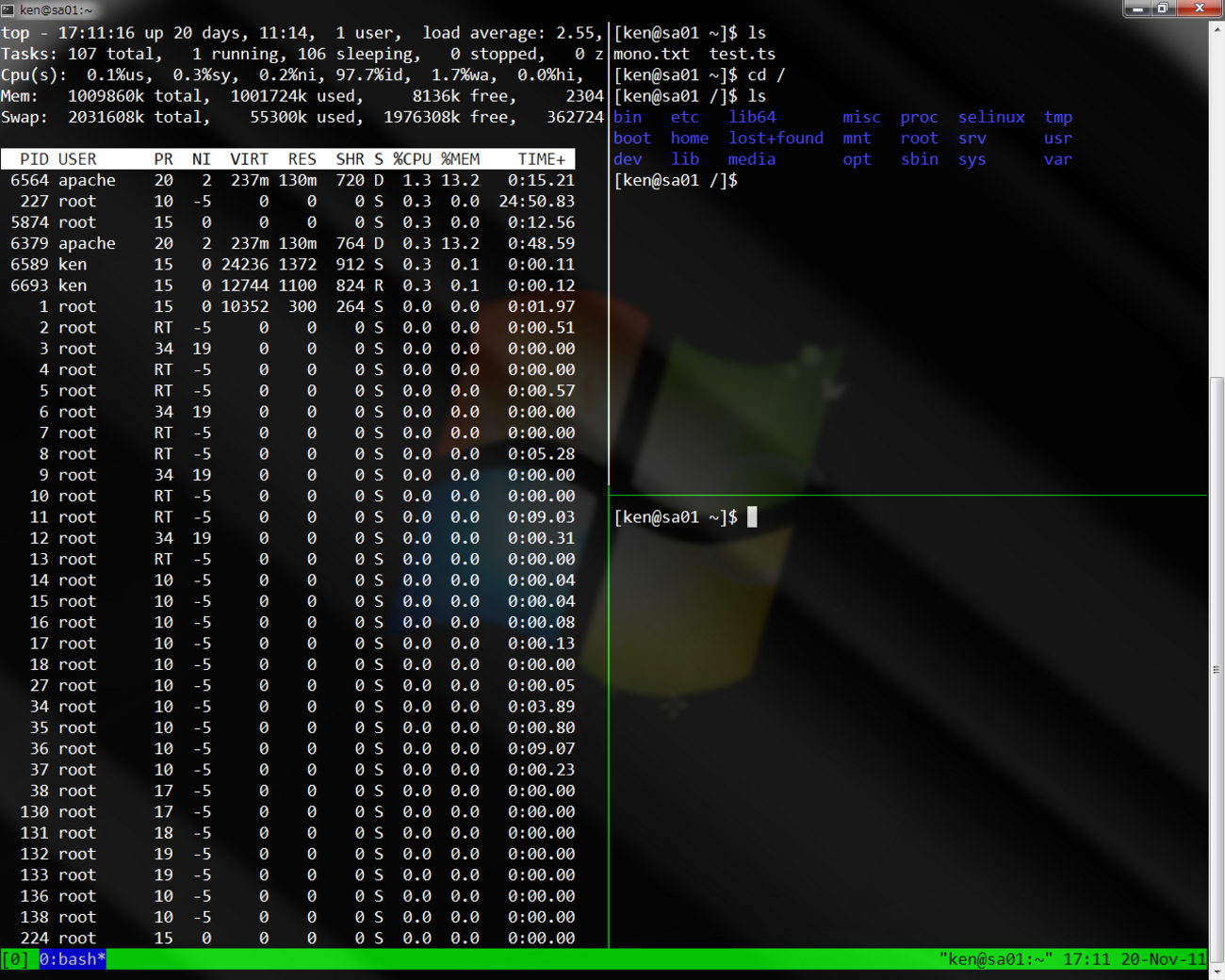Select the root process with PID 5874
The width and height of the screenshot is (1225, 980).
(288, 222)
